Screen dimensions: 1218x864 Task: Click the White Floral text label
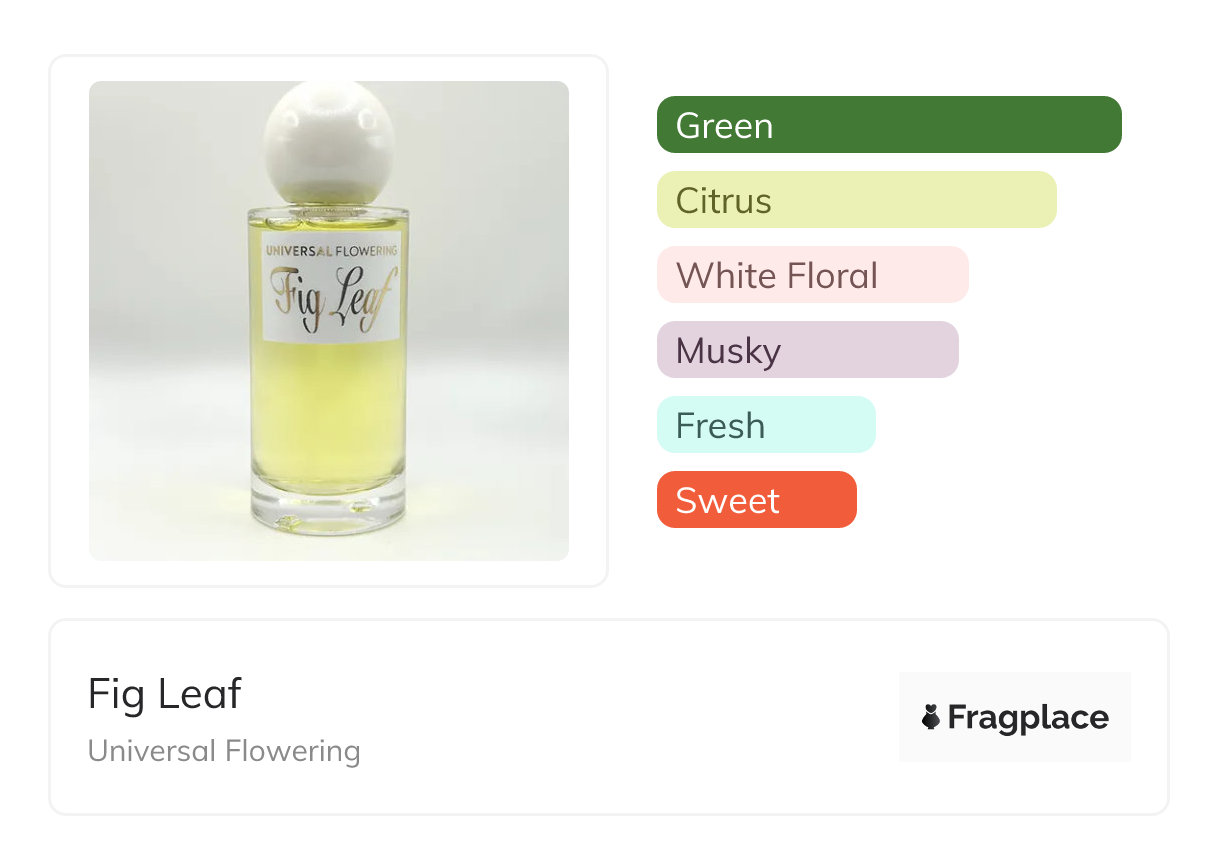777,276
